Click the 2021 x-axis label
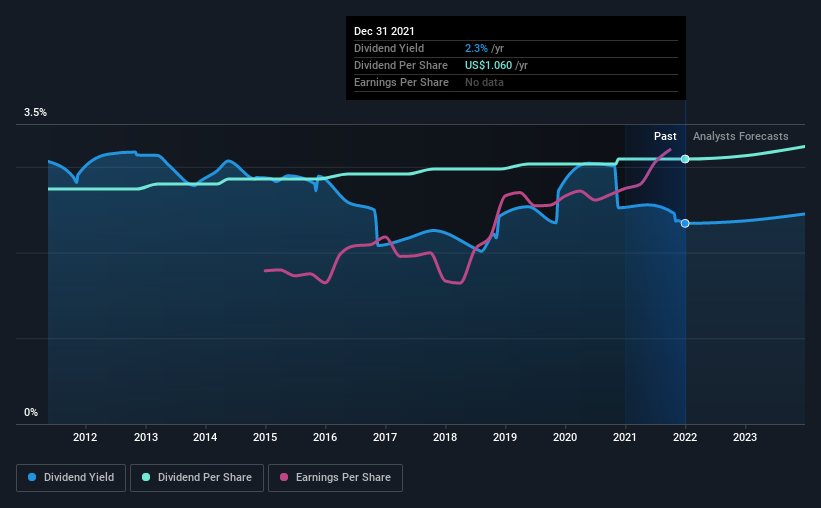 pyautogui.click(x=625, y=437)
